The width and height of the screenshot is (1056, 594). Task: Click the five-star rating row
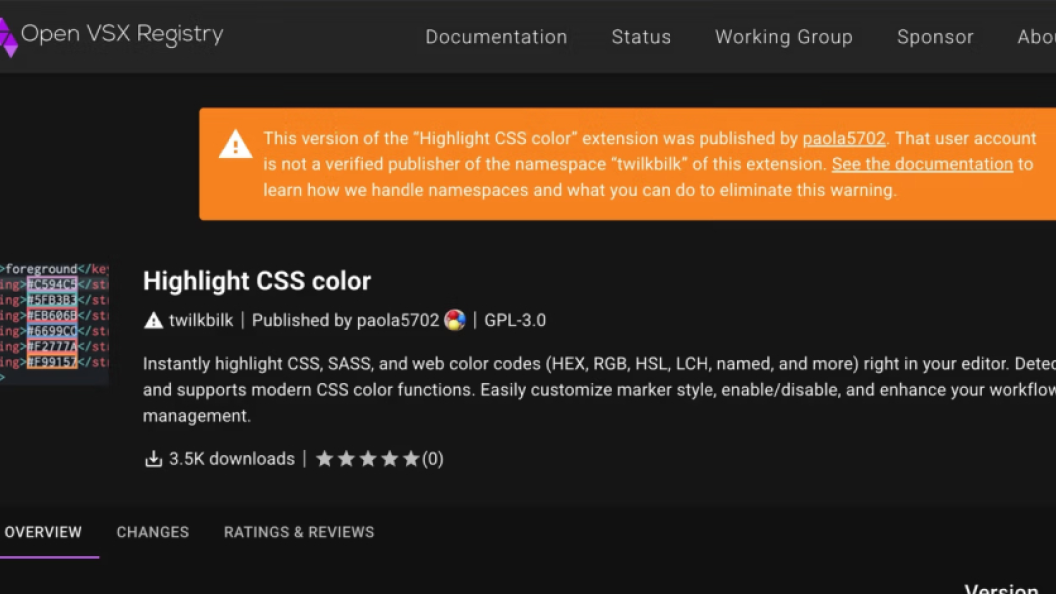[x=368, y=459]
